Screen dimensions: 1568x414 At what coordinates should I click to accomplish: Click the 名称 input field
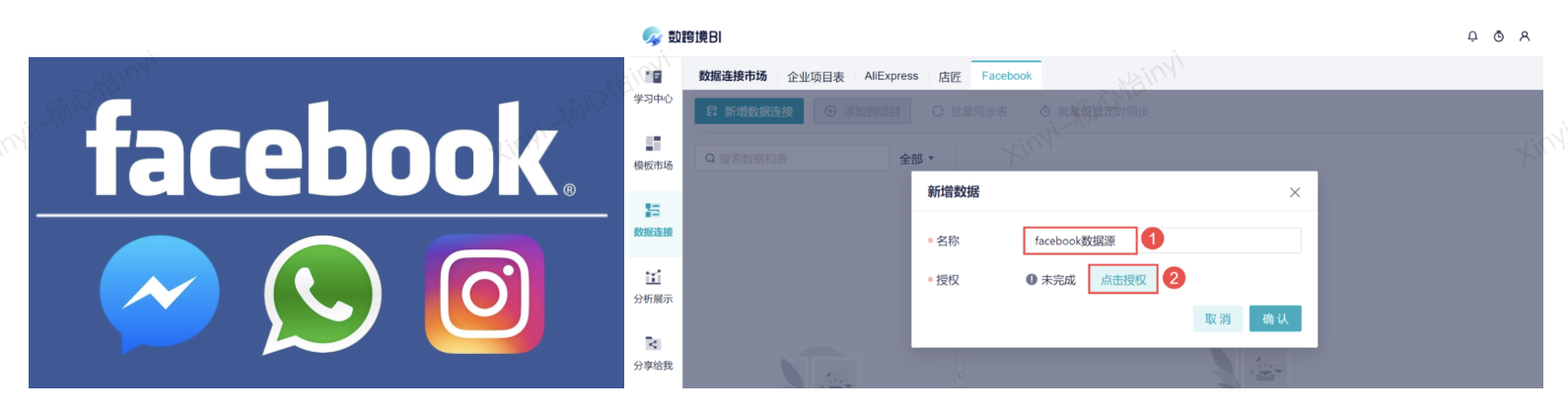click(x=1162, y=241)
